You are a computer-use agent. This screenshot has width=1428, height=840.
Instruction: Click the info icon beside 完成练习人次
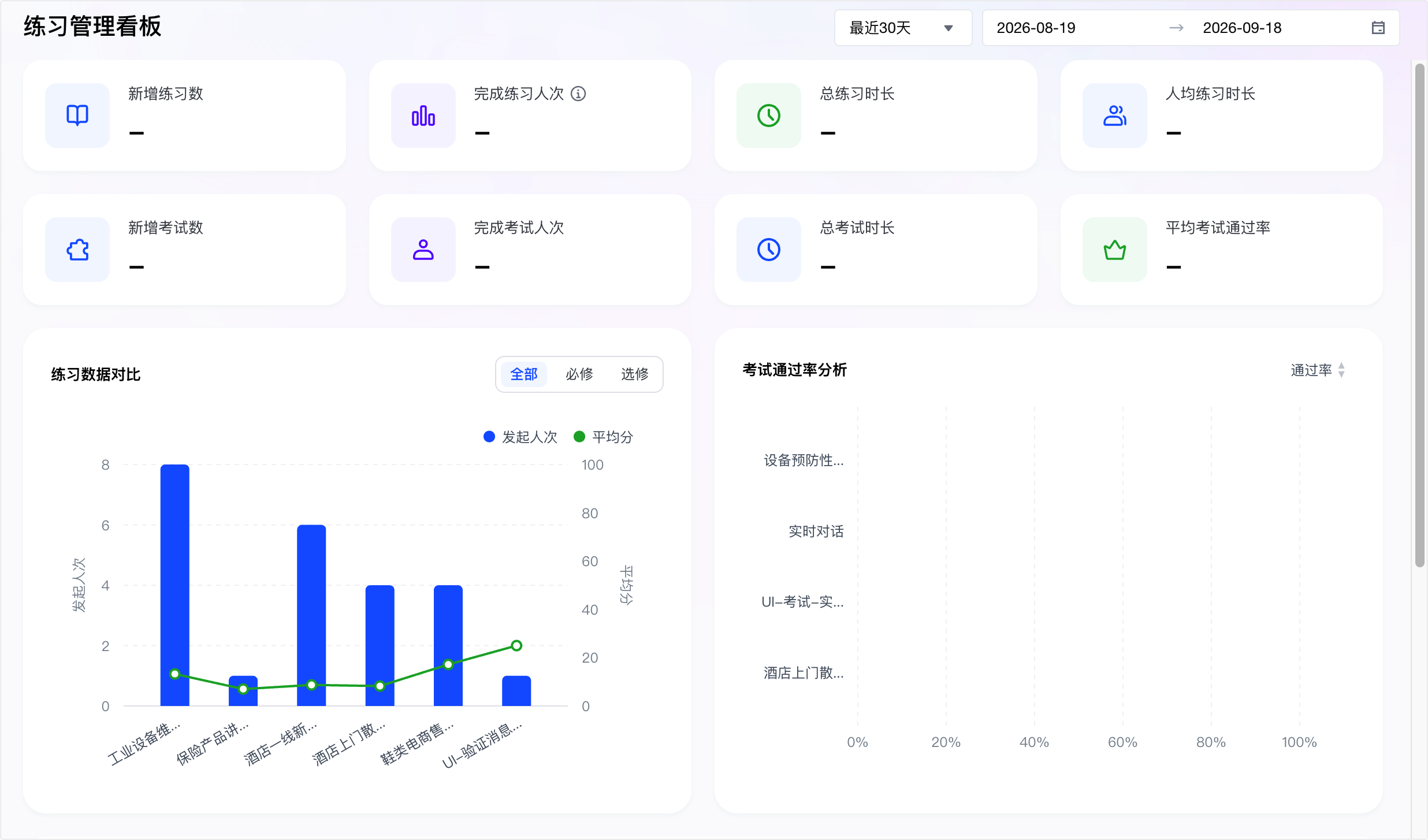coord(578,94)
